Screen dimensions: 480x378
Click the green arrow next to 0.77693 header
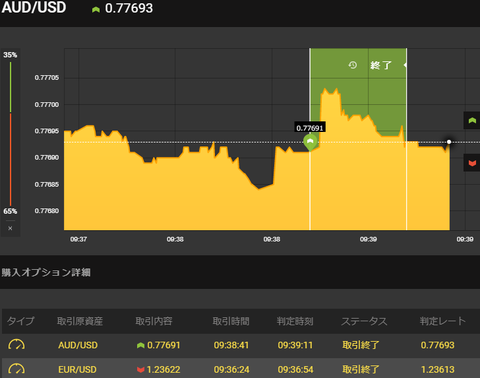coord(96,9)
